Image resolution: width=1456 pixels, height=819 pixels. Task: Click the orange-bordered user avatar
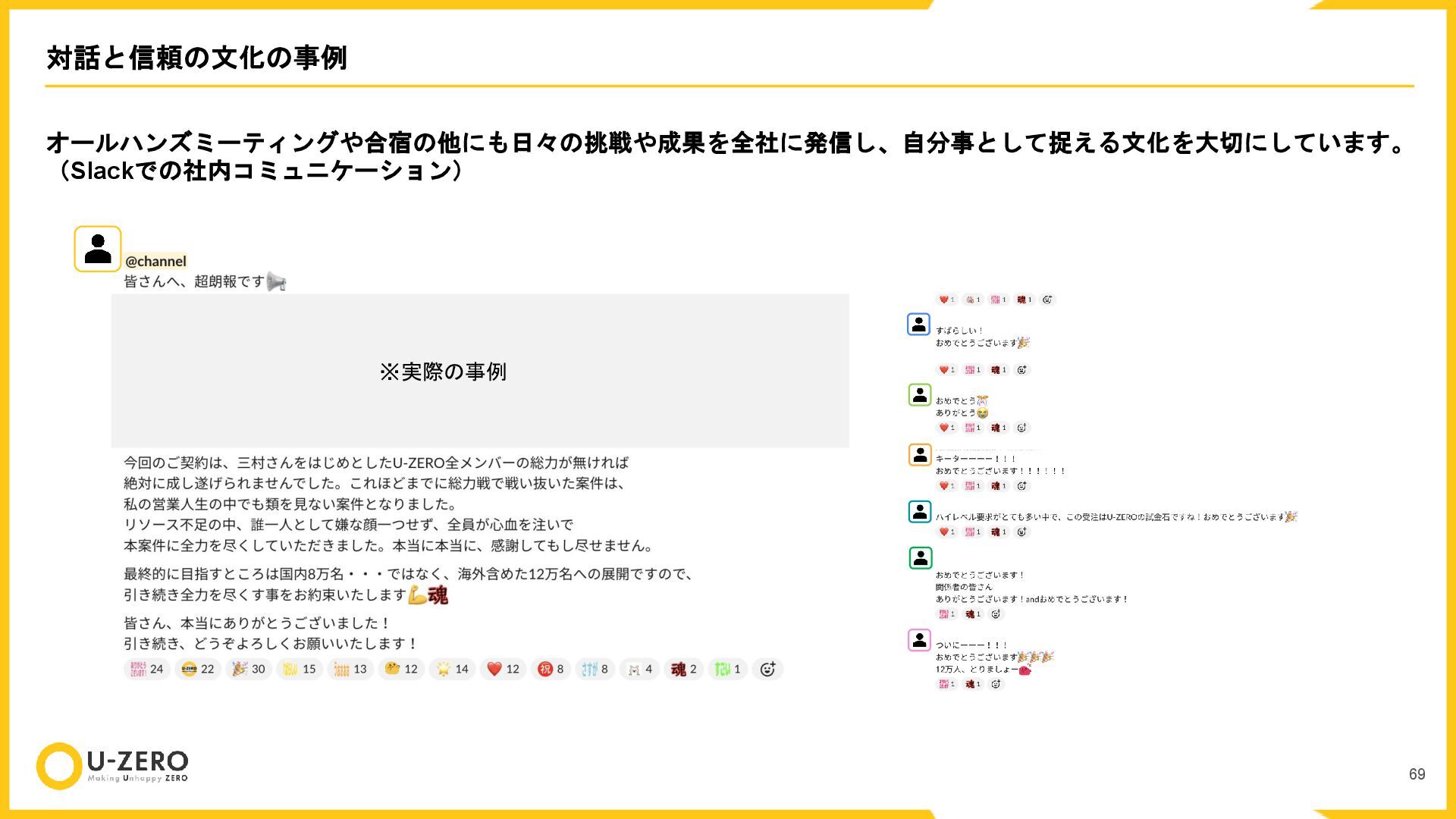click(919, 454)
